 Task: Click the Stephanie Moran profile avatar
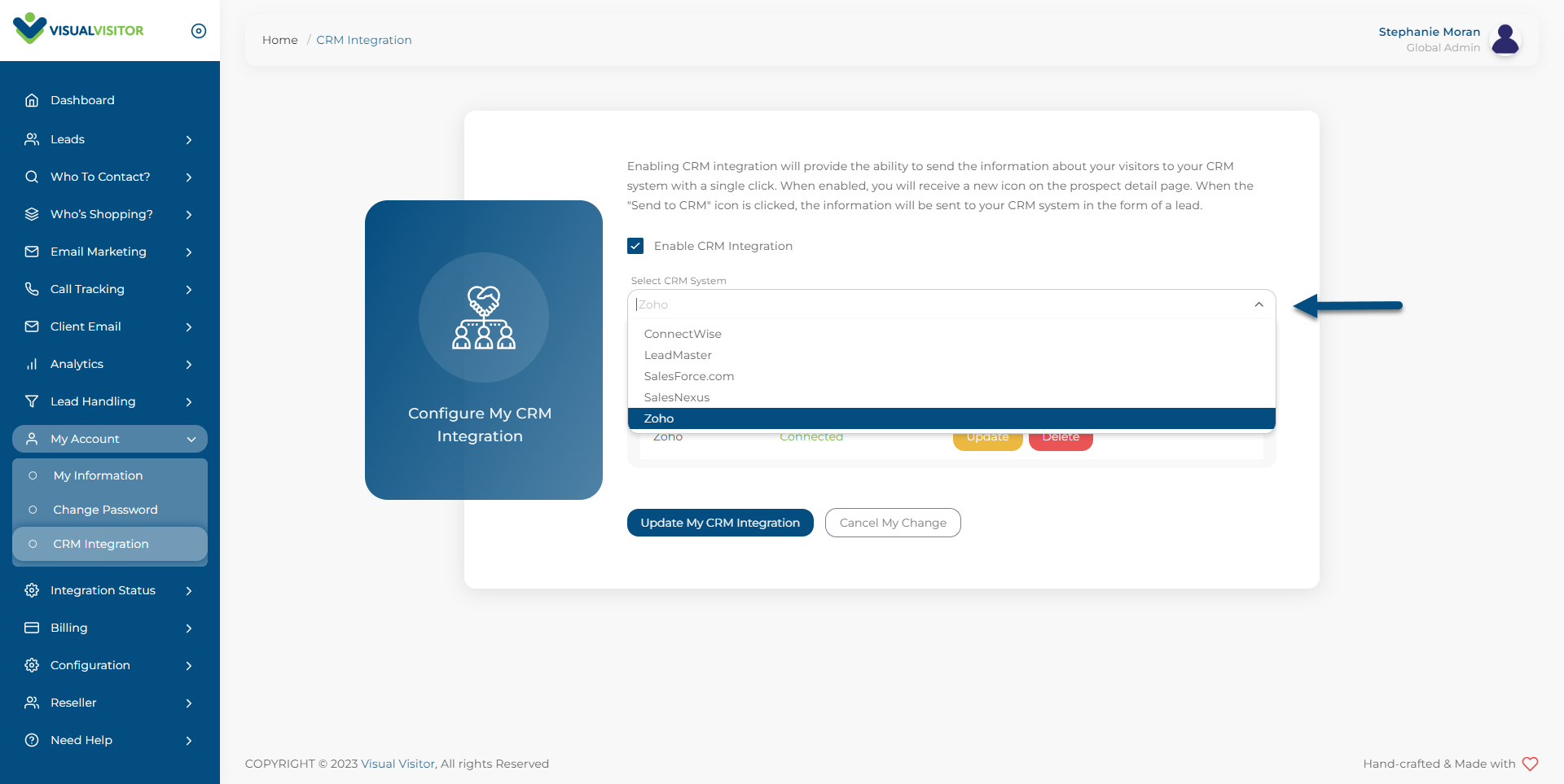[x=1505, y=39]
